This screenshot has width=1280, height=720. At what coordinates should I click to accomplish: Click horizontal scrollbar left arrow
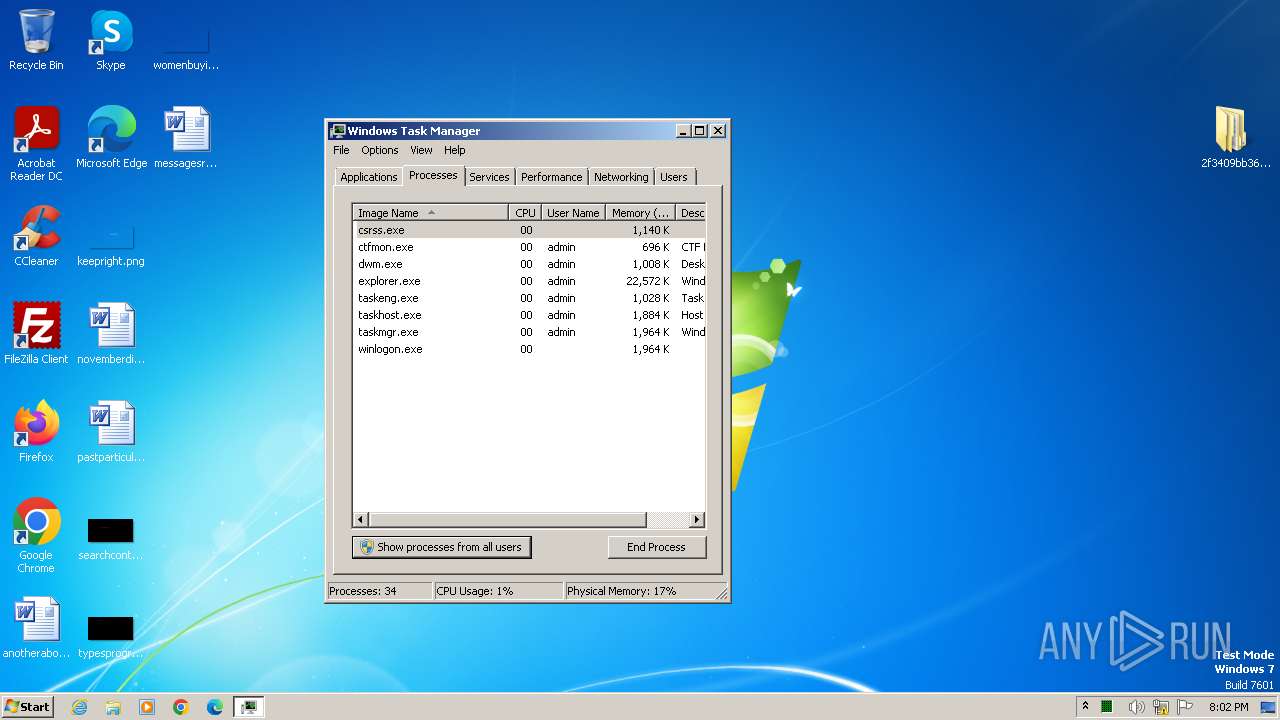pos(361,520)
